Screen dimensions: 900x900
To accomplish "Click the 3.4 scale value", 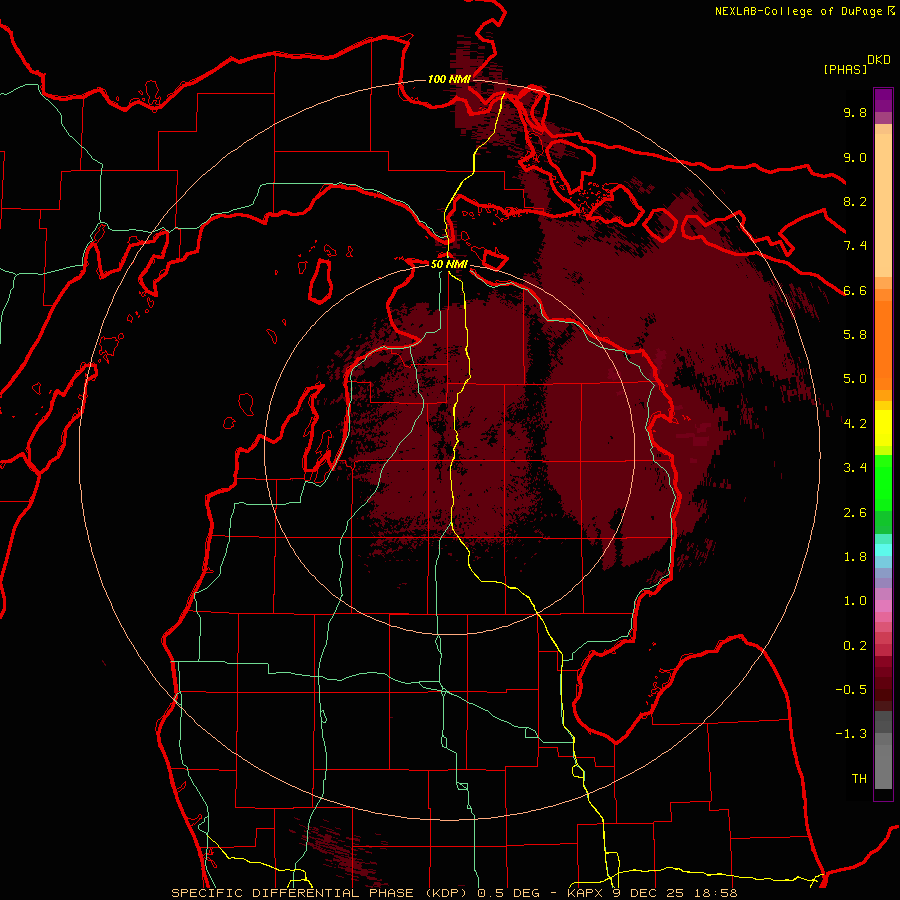I will (x=855, y=468).
